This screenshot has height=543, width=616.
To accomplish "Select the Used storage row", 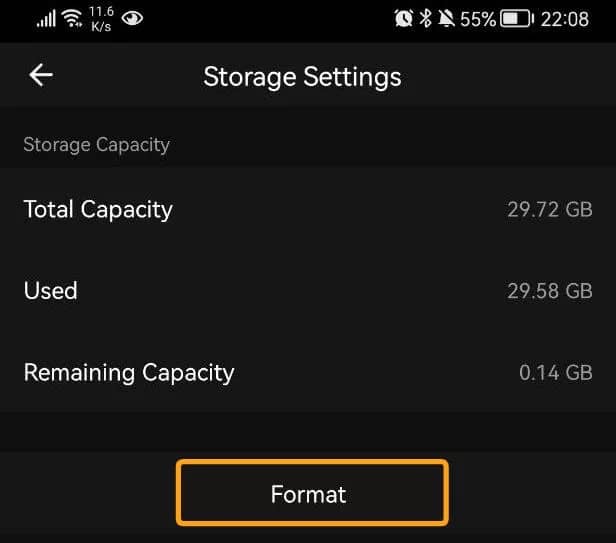I will coord(308,291).
